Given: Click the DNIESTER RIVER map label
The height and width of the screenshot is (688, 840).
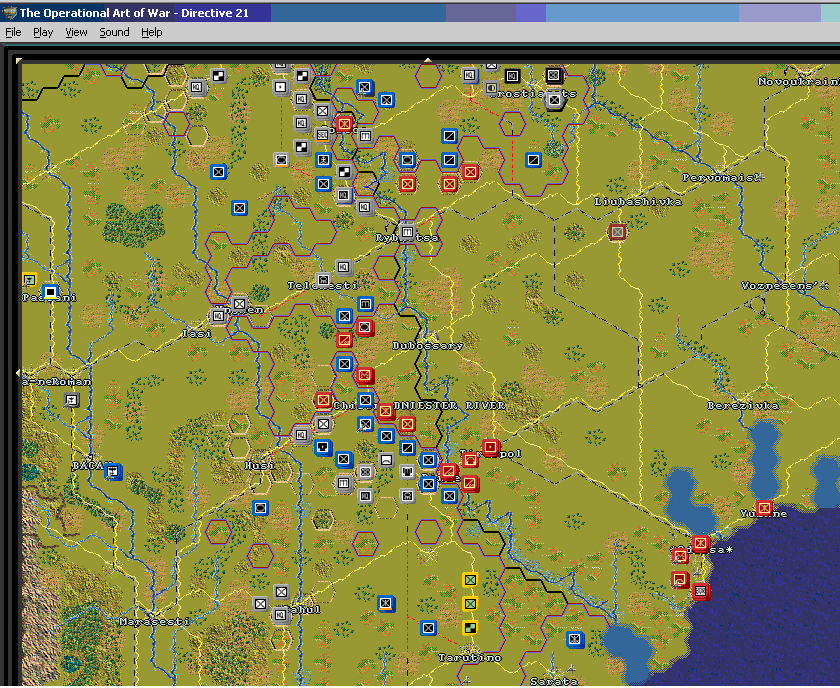Looking at the screenshot, I should (x=449, y=406).
